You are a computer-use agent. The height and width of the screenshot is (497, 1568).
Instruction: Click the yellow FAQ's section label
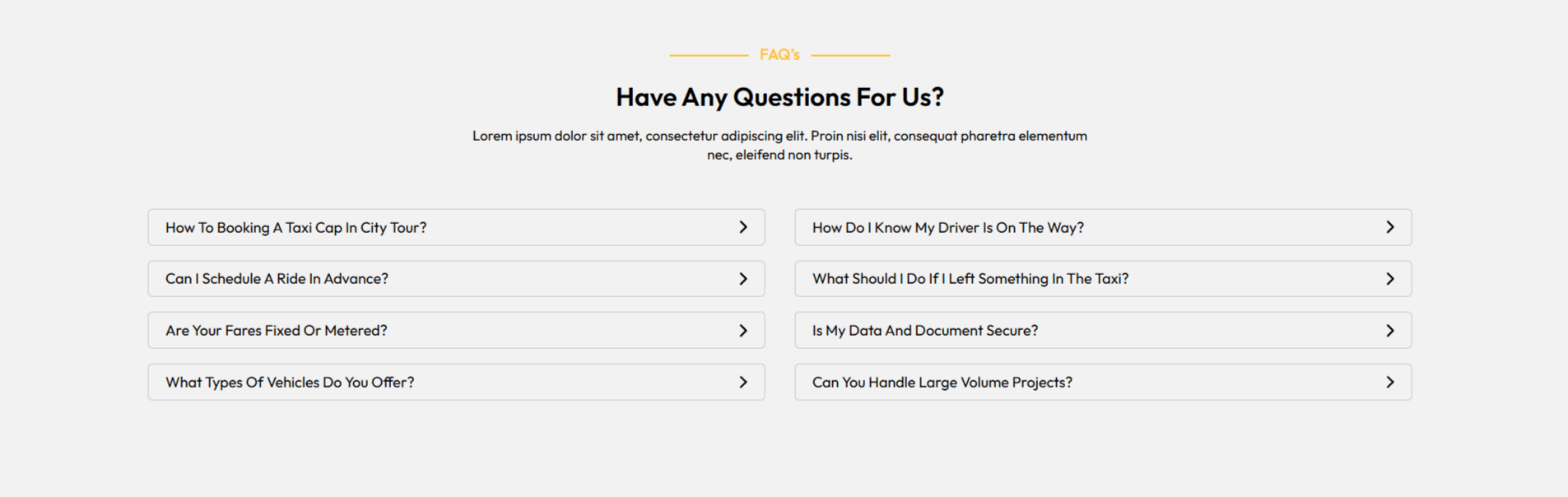point(779,55)
